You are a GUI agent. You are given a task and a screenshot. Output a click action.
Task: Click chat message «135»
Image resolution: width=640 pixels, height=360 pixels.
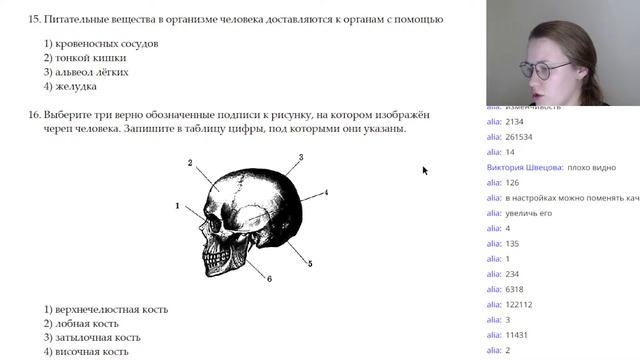point(512,244)
